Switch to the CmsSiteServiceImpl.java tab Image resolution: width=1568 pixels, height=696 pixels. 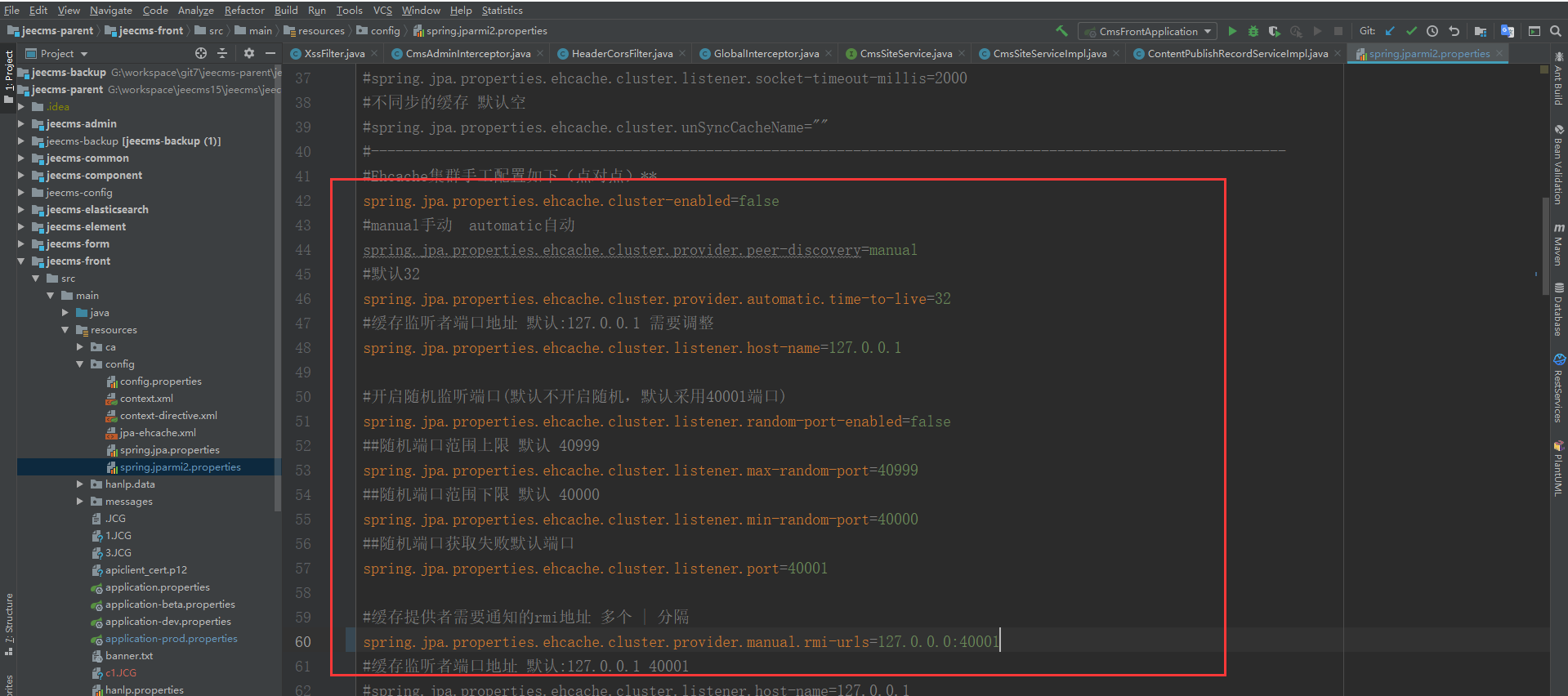pos(1050,54)
